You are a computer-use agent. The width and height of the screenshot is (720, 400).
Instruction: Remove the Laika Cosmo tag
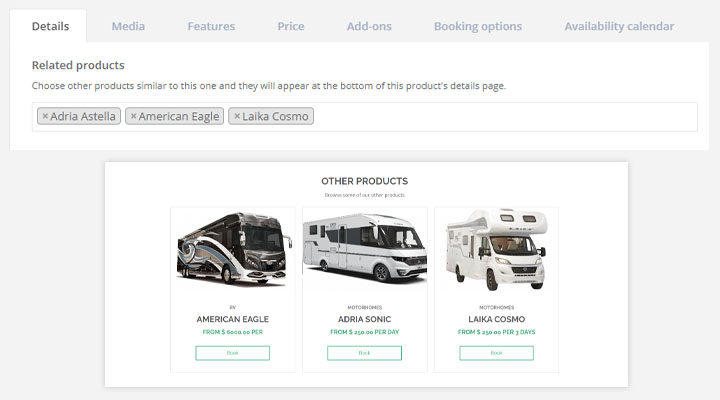[237, 116]
